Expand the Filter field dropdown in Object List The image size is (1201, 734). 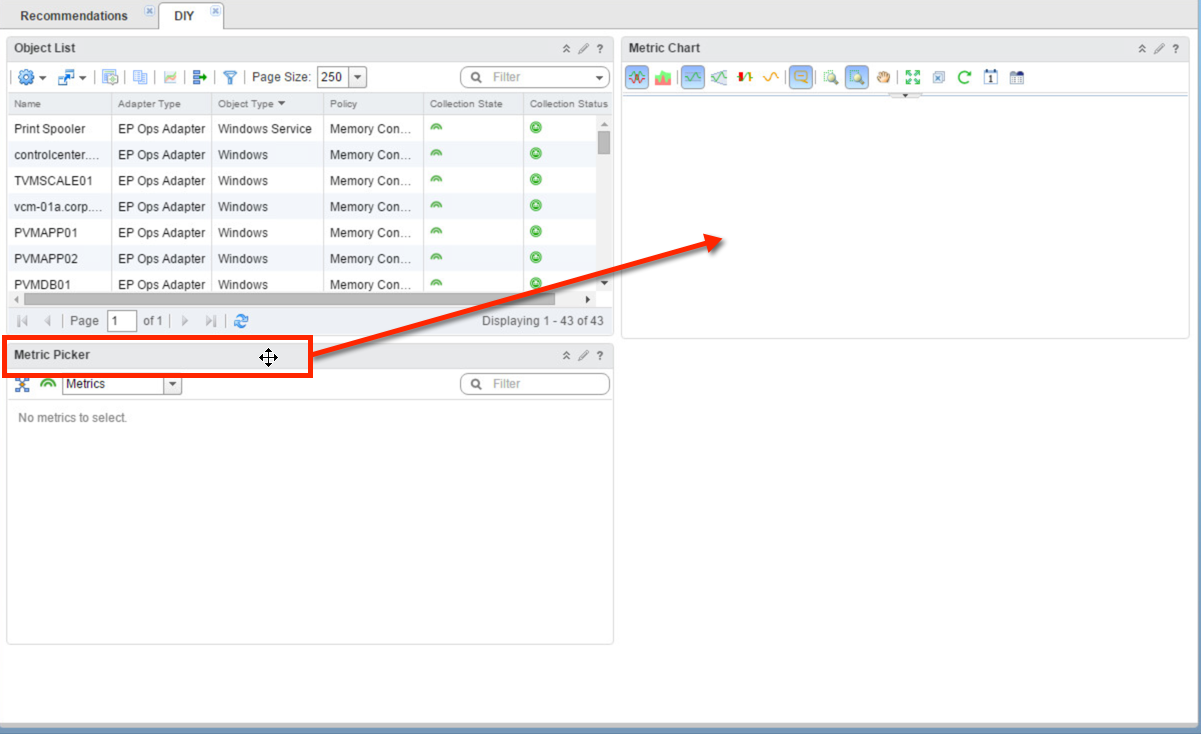click(x=599, y=77)
